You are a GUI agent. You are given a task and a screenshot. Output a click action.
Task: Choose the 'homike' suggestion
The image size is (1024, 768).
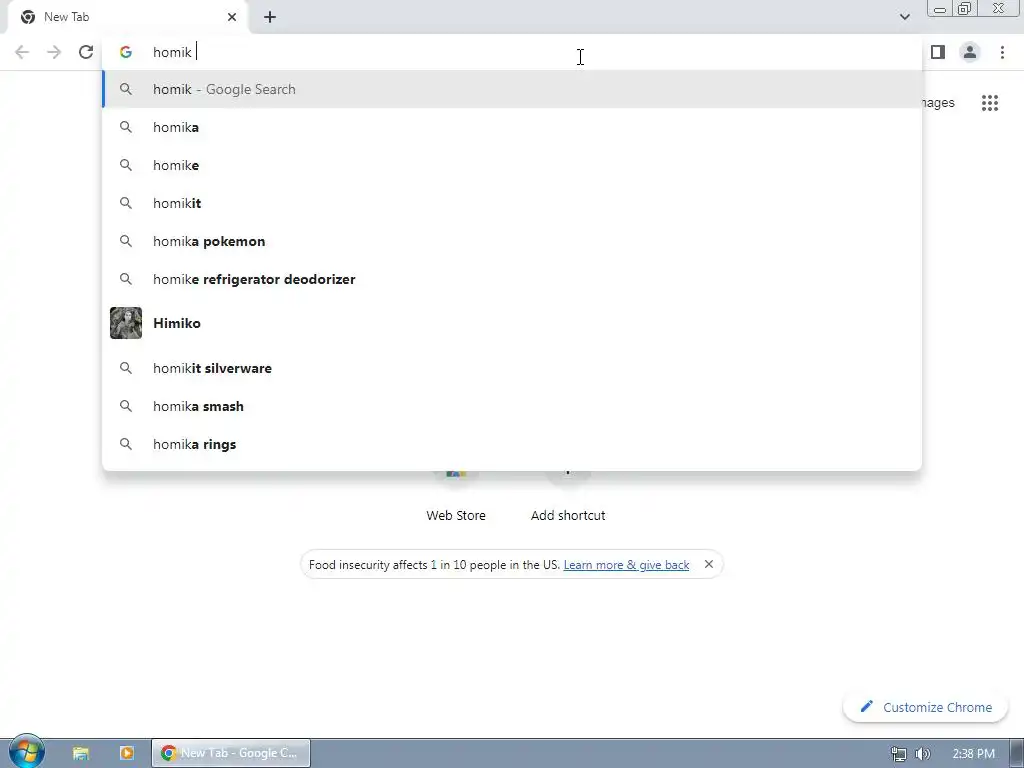coord(512,165)
